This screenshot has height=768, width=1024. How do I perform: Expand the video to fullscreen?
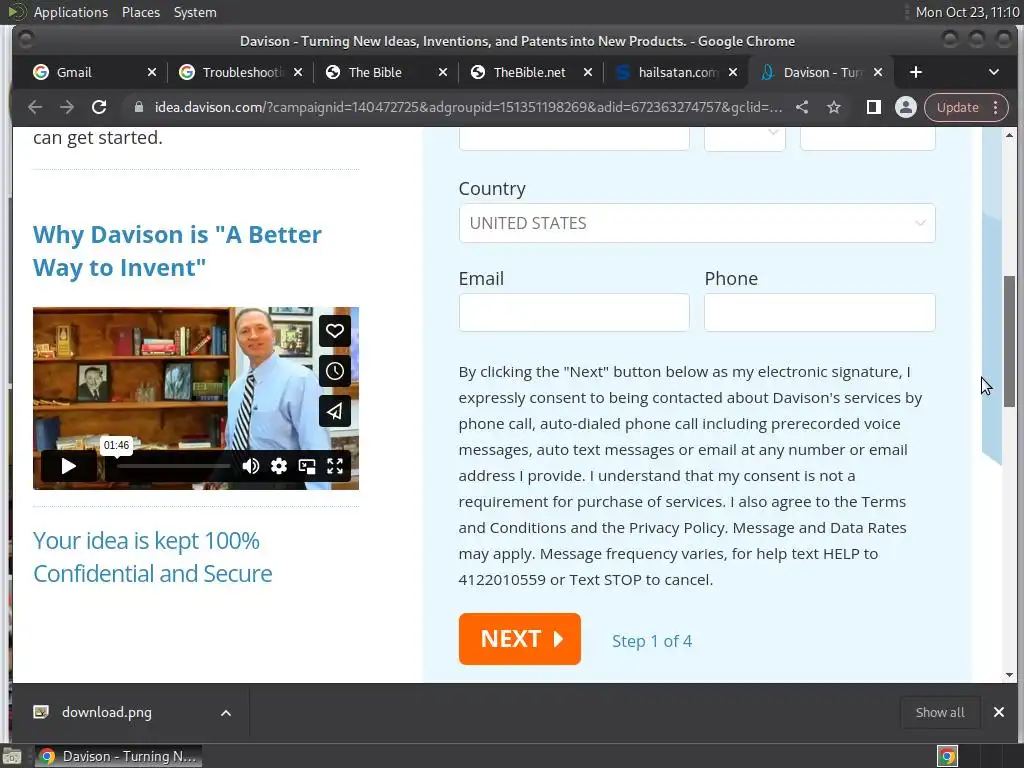point(335,466)
